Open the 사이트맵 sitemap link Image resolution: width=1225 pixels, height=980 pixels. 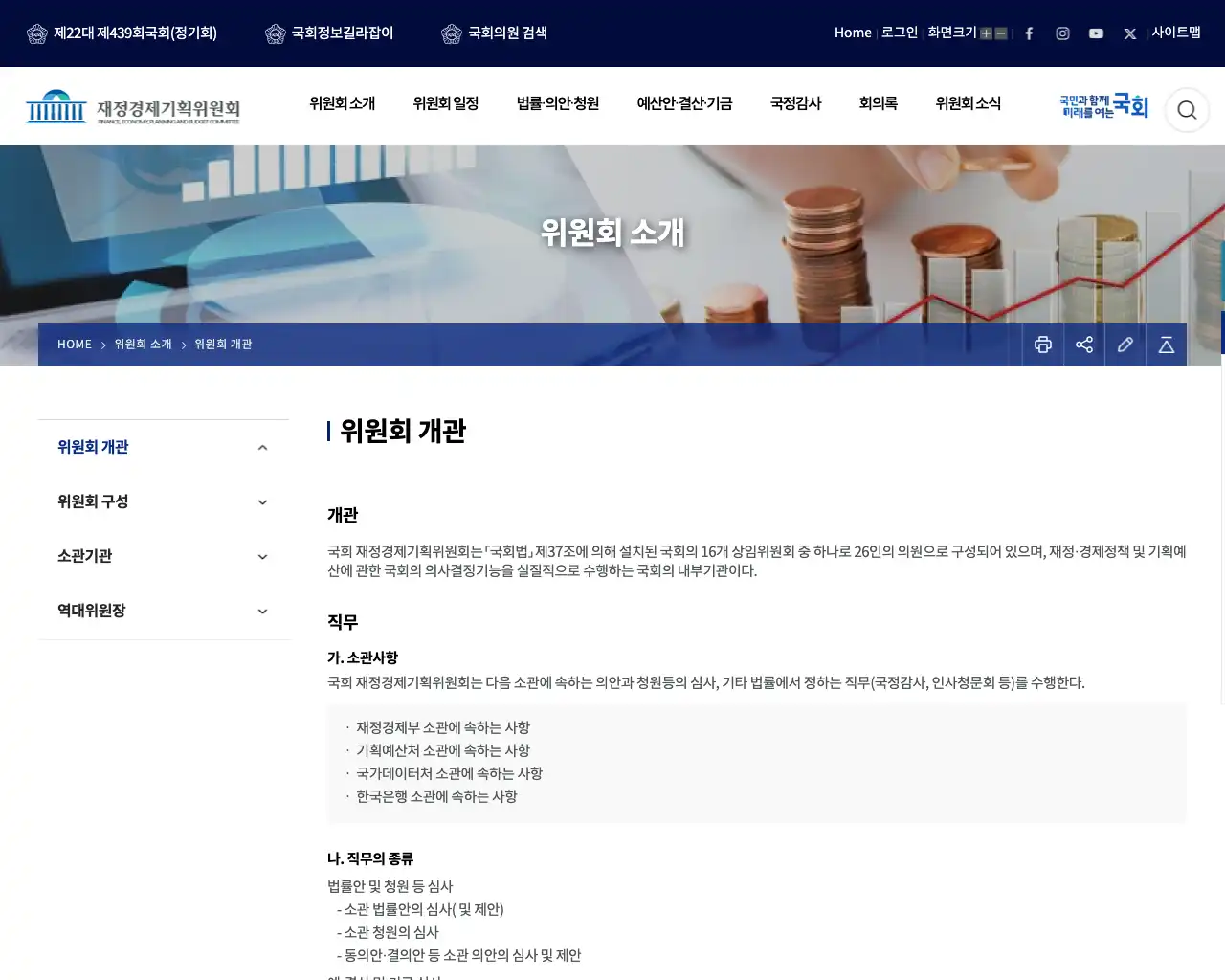point(1176,33)
